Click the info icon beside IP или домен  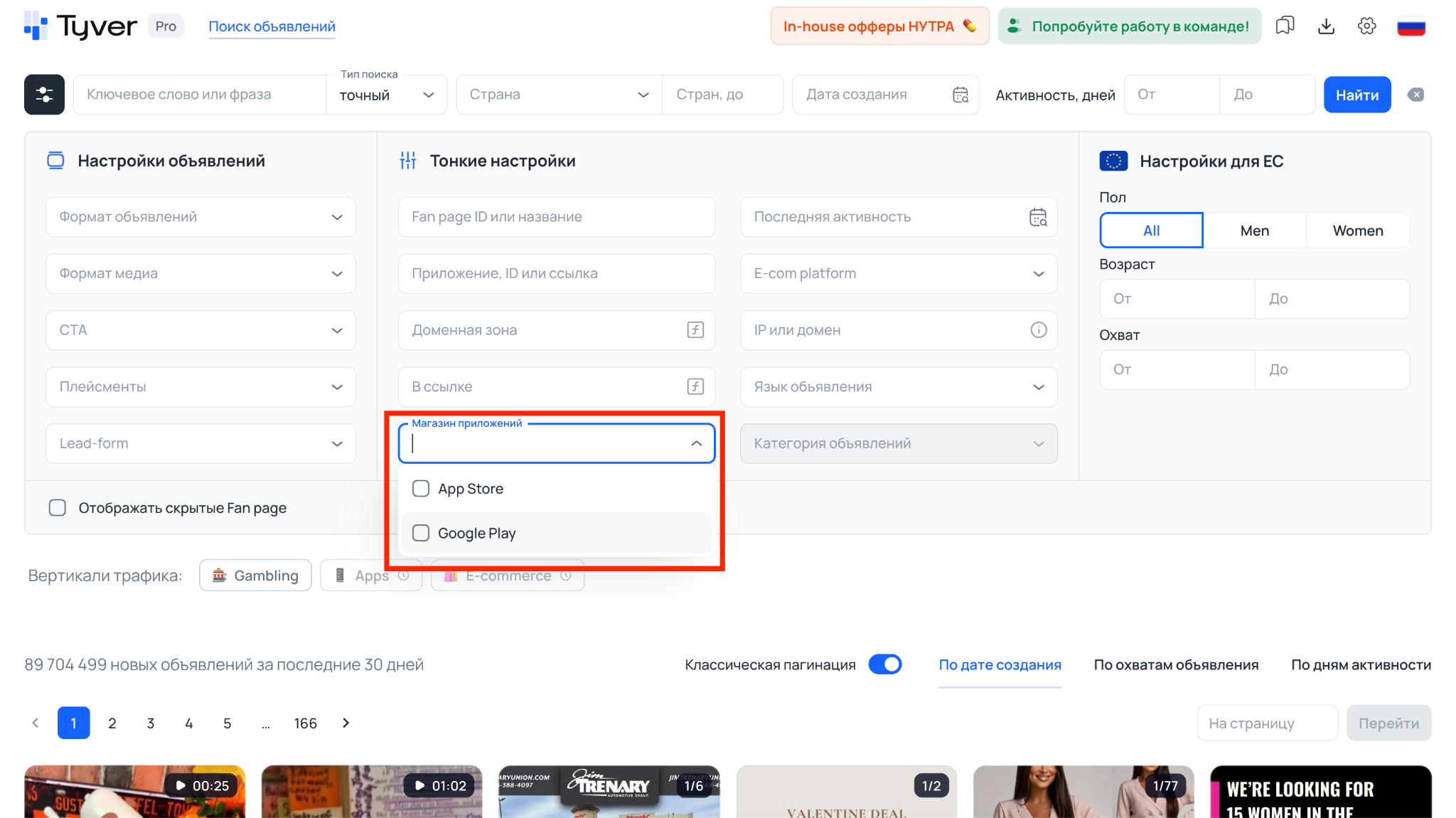pos(1039,330)
